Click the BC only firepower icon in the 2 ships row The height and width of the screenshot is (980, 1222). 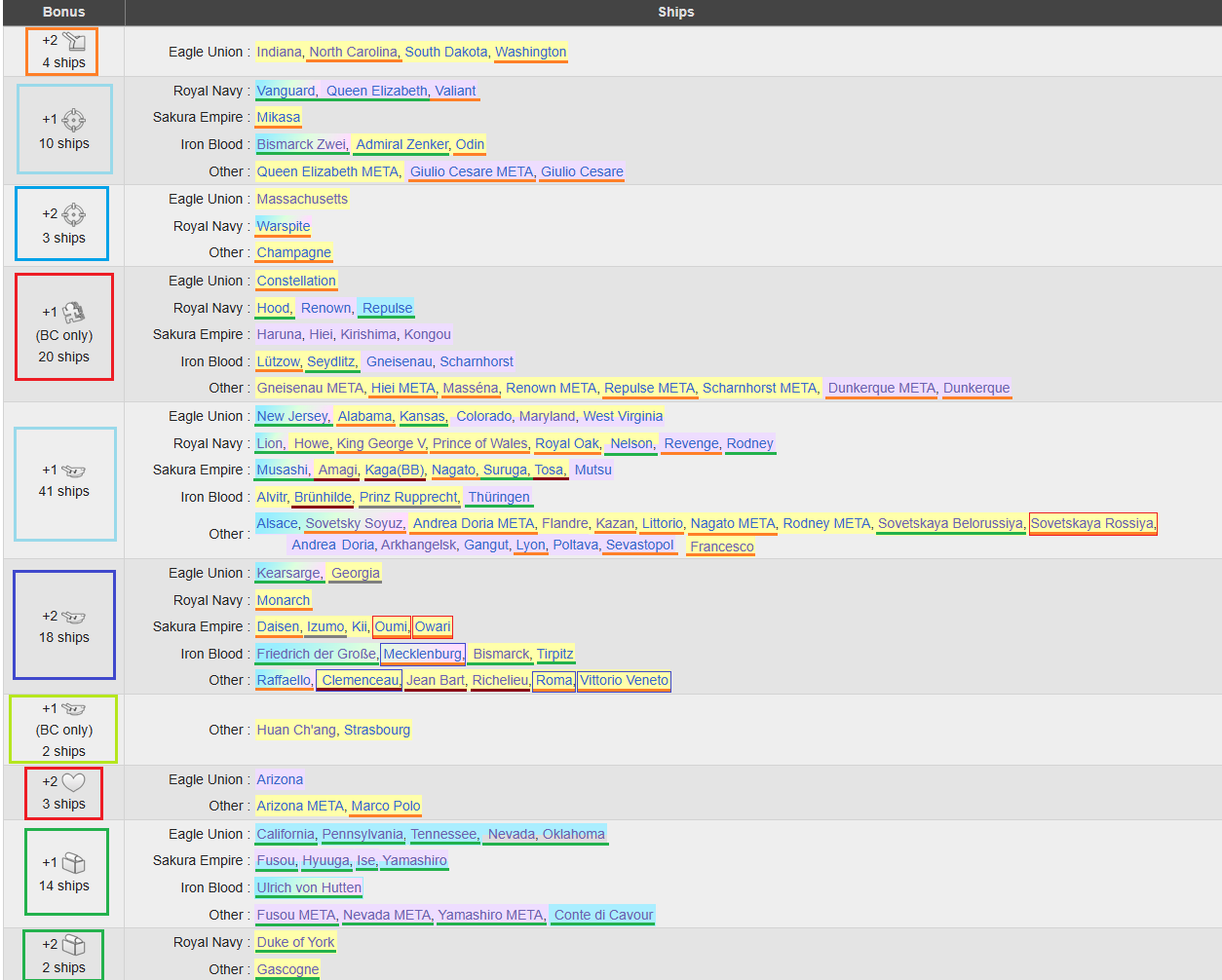[73, 709]
